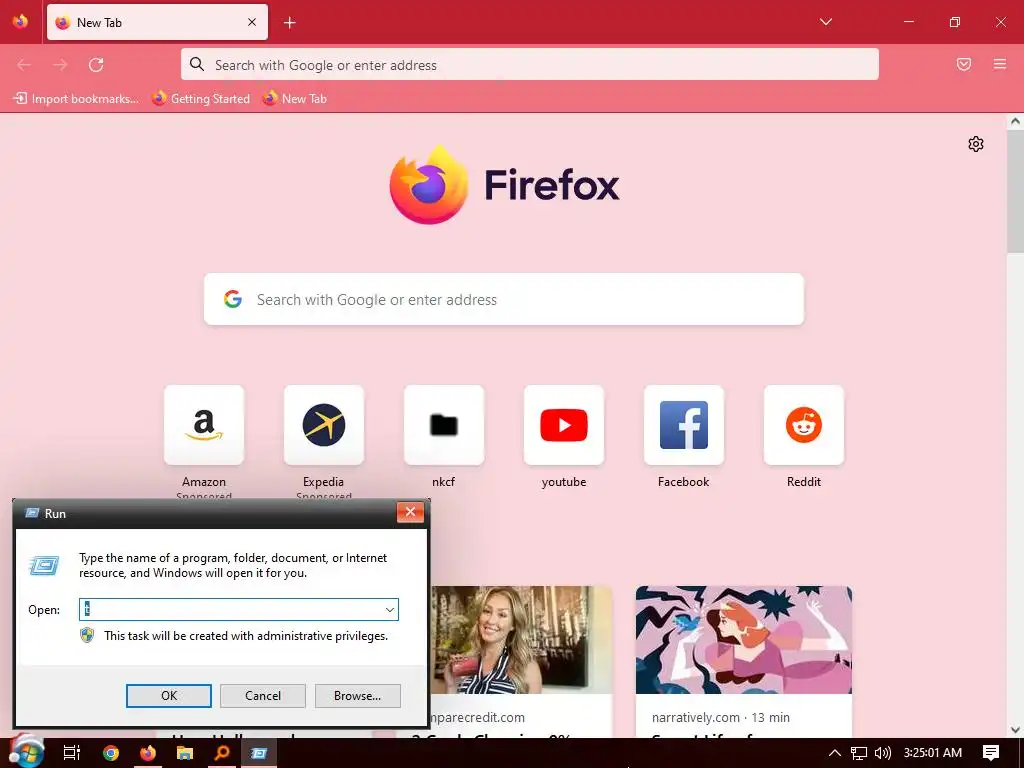The image size is (1024, 768).
Task: Click the narratively.com source text
Action: point(696,717)
